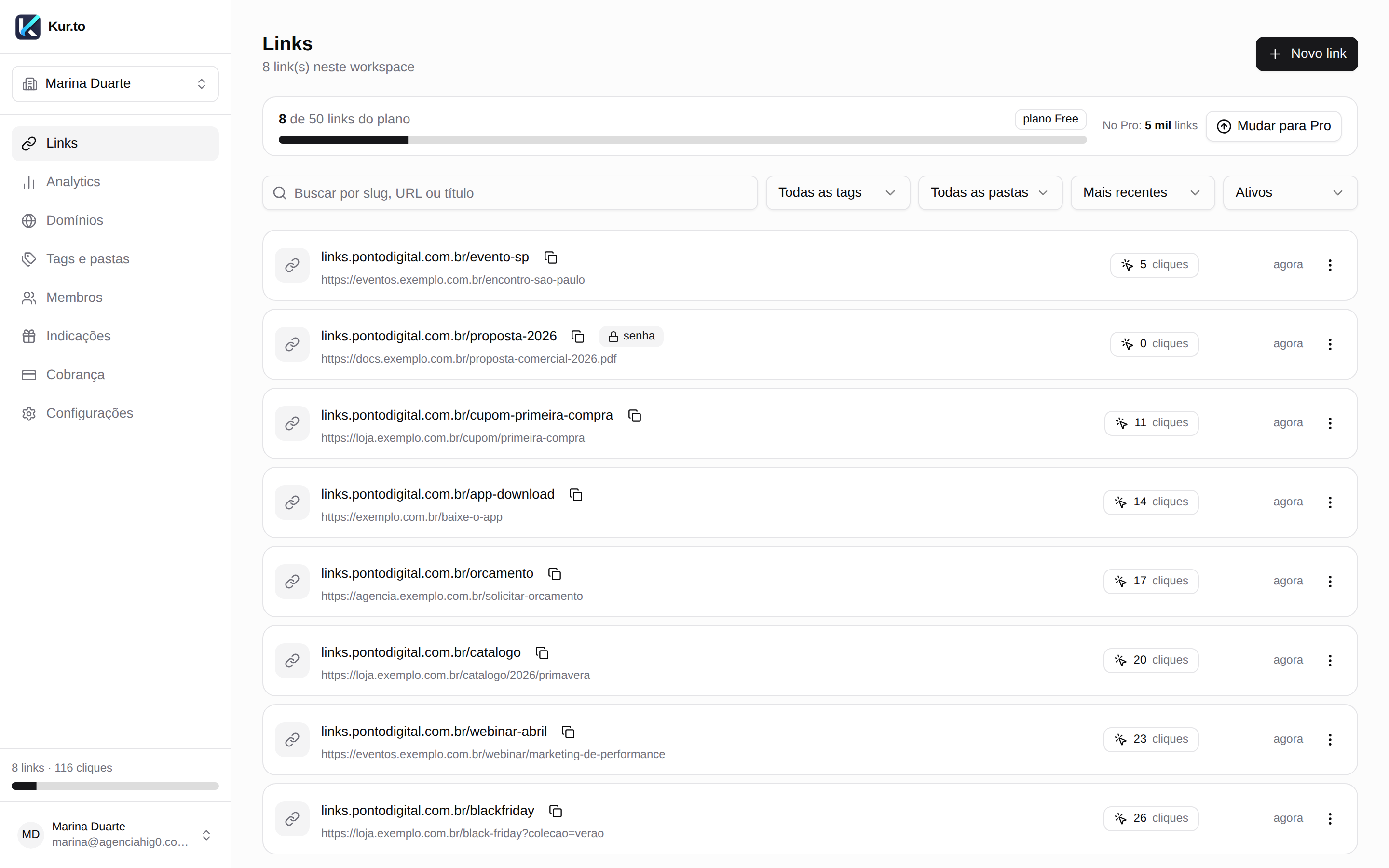Open links.pontodigital.com.br/orcamento link
This screenshot has width=1389, height=868.
(x=427, y=574)
